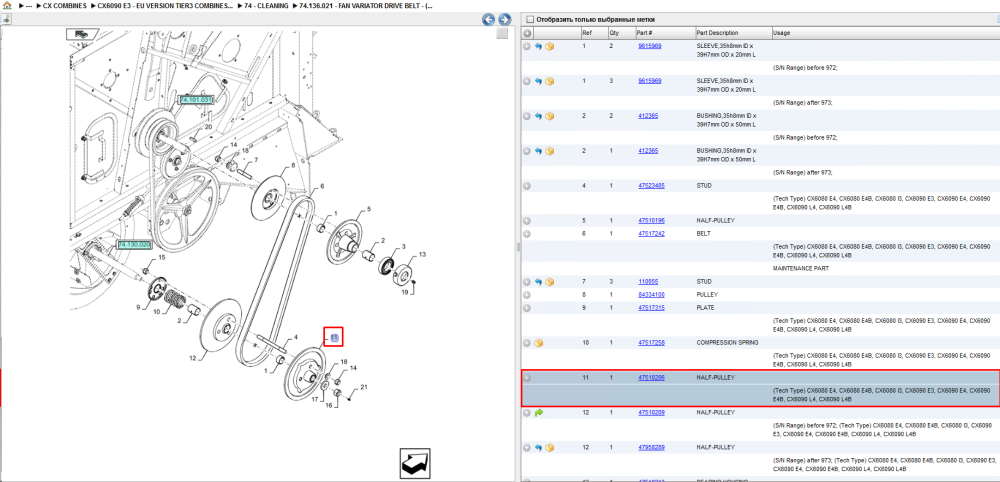Viewport: 1000px width, 482px height.
Task: Click blue arrow icon on STUD 110855 row
Action: 538,282
